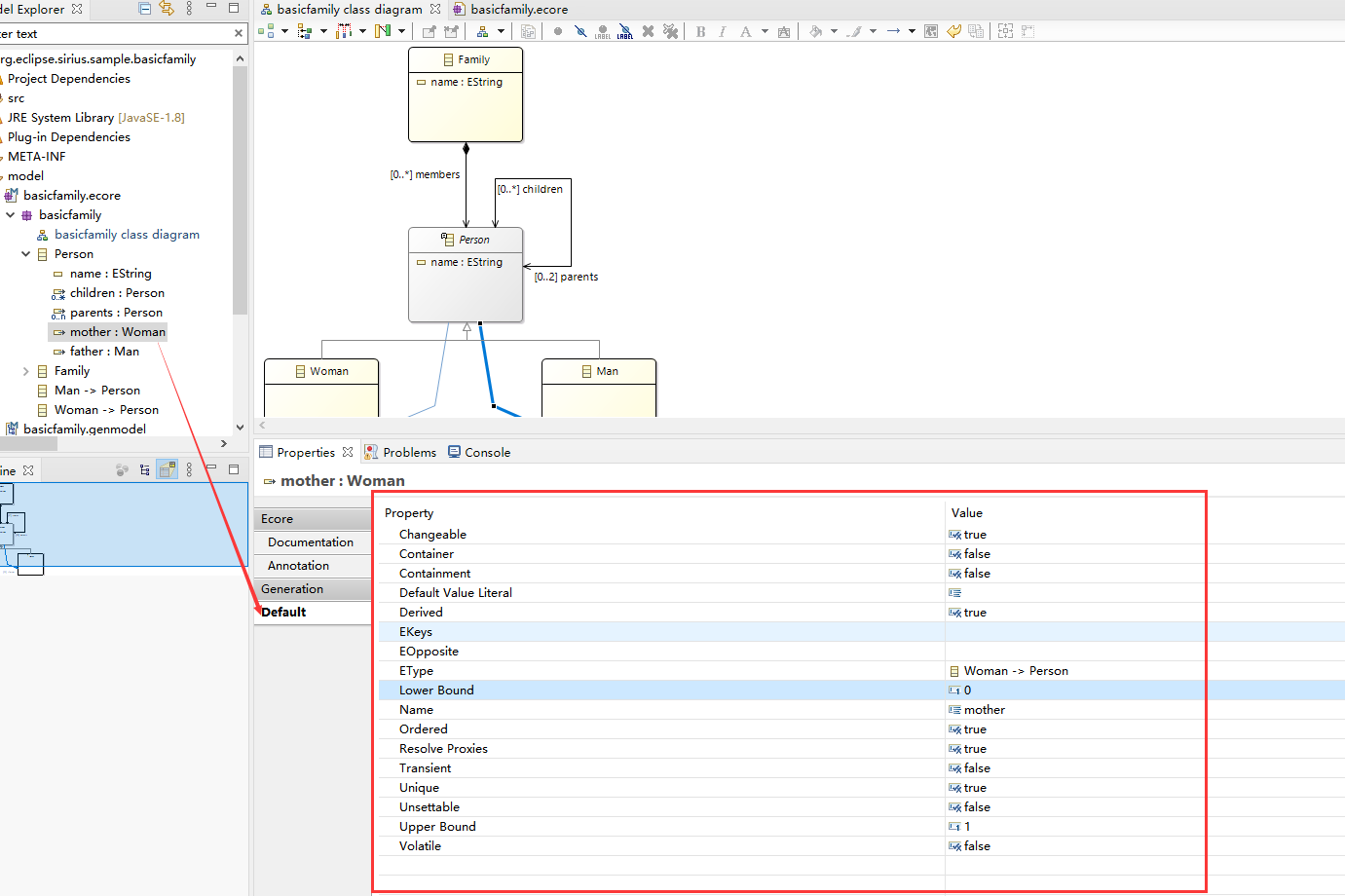The height and width of the screenshot is (896, 1345).
Task: Click Collapse All in Model Explorer
Action: pos(145,9)
